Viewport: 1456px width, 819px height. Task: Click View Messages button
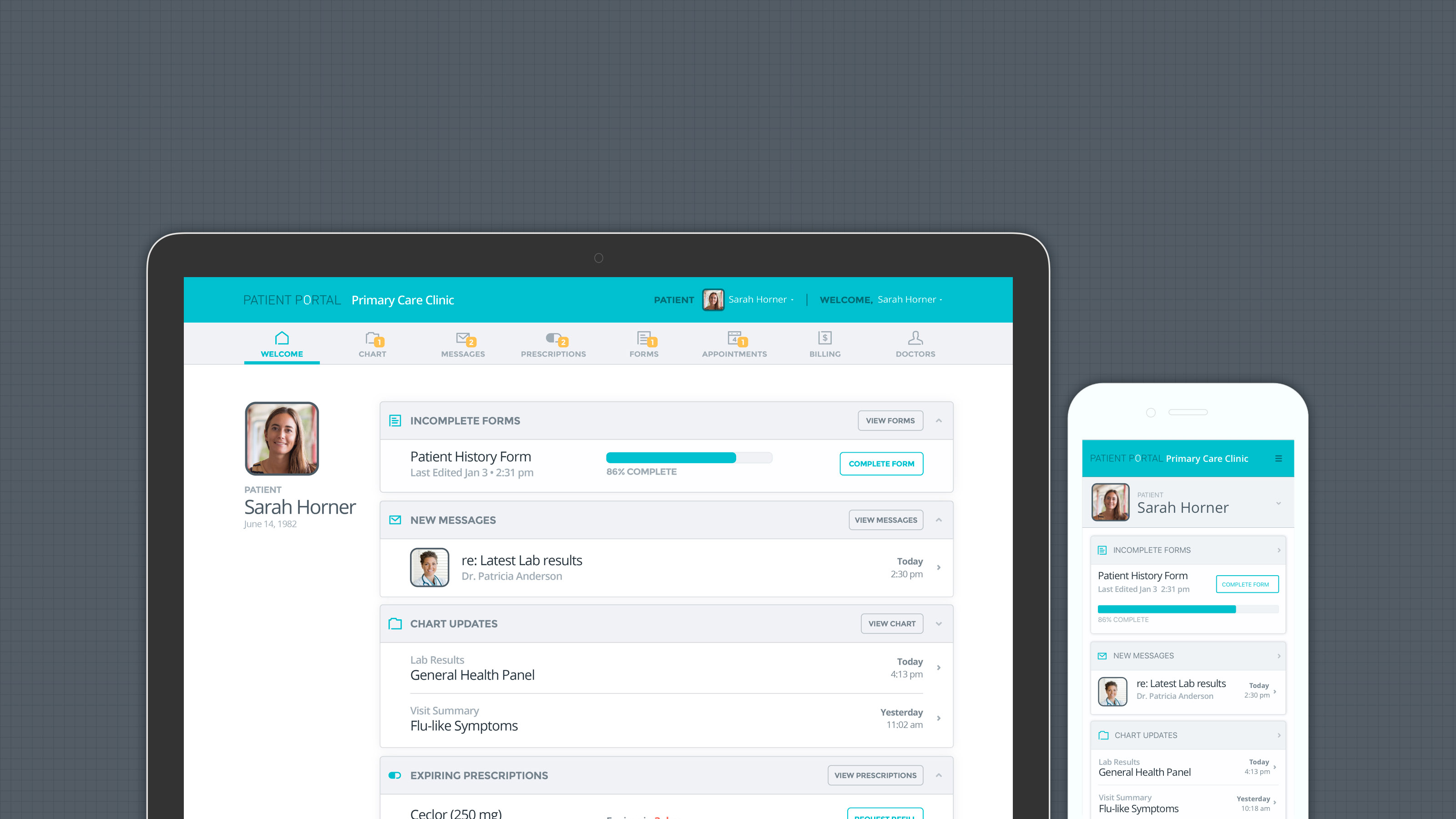tap(885, 519)
